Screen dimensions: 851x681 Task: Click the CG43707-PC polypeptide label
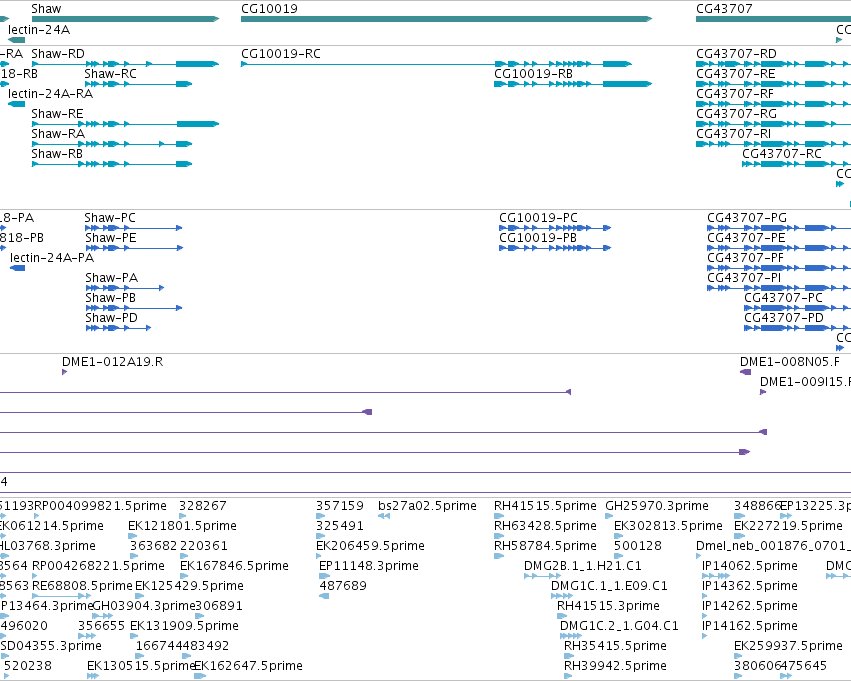click(783, 298)
